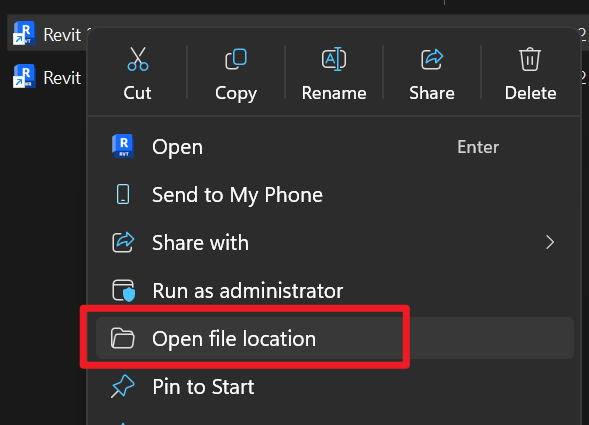Click the Revit icon beside Open
589x425 pixels.
pyautogui.click(x=123, y=146)
